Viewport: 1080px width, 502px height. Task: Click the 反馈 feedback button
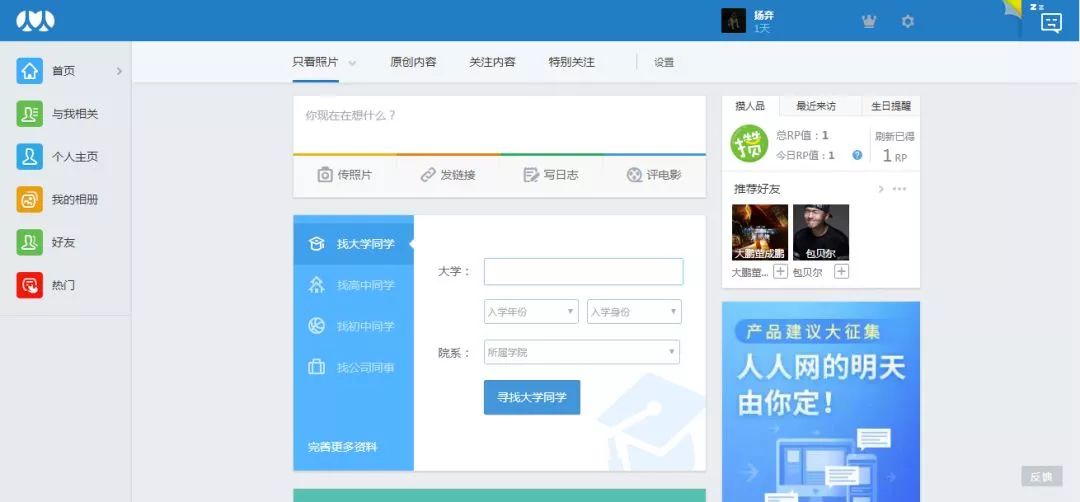point(1041,476)
